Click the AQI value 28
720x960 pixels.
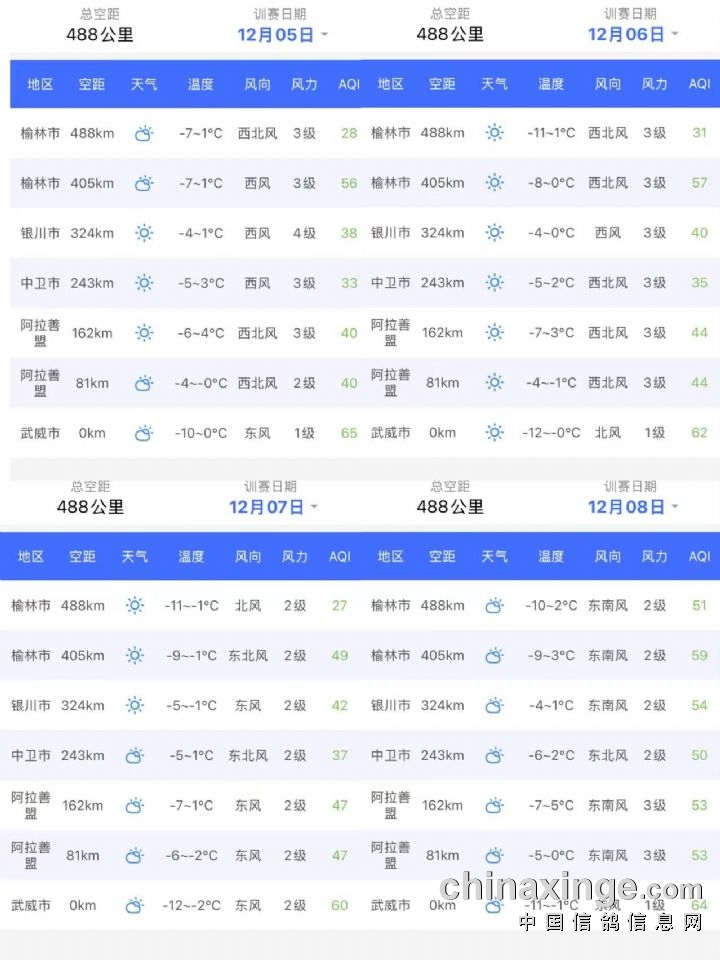(349, 133)
